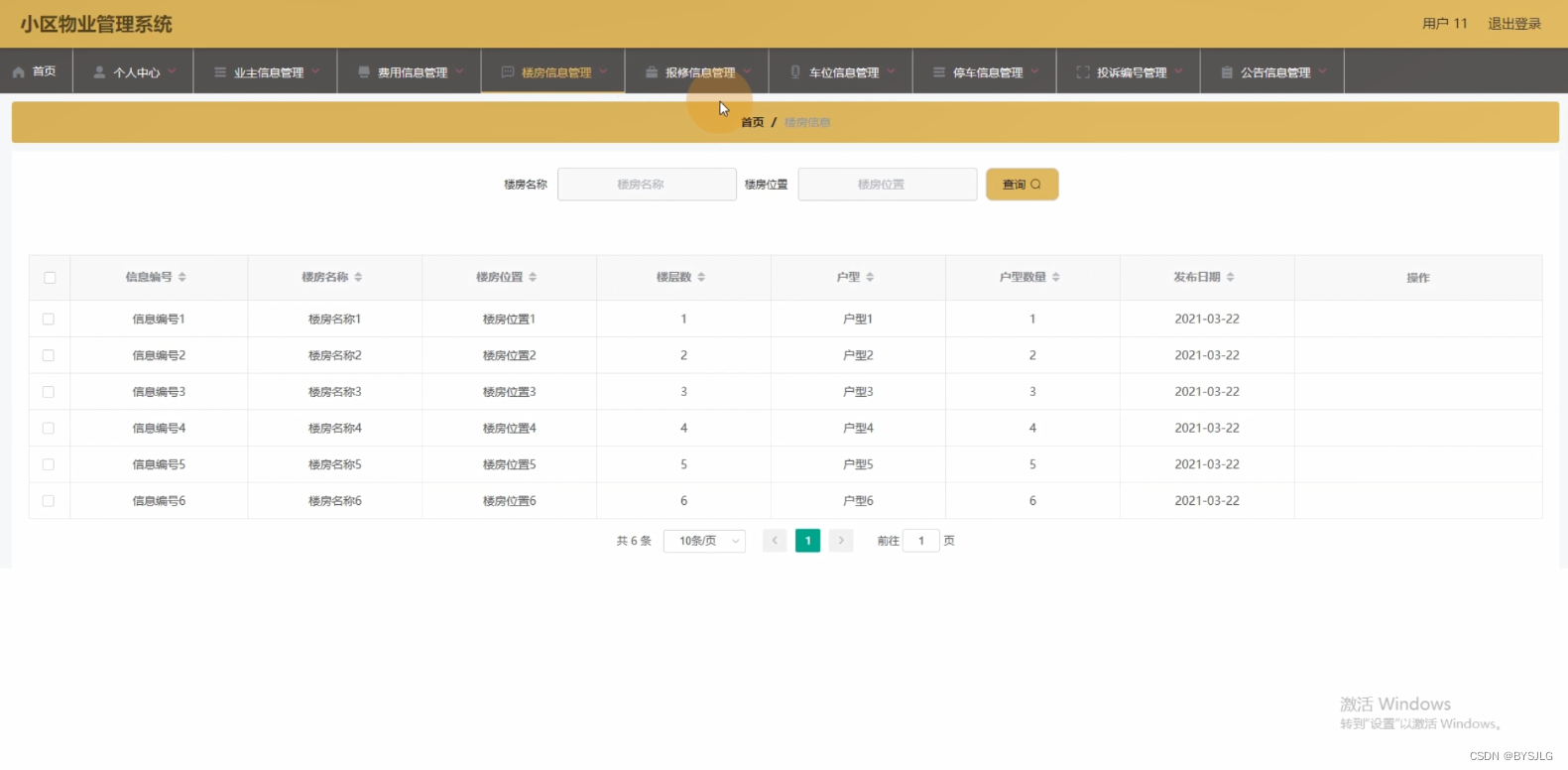
Task: Click the clipboard icon beside 公告信息管理
Action: tap(1227, 72)
